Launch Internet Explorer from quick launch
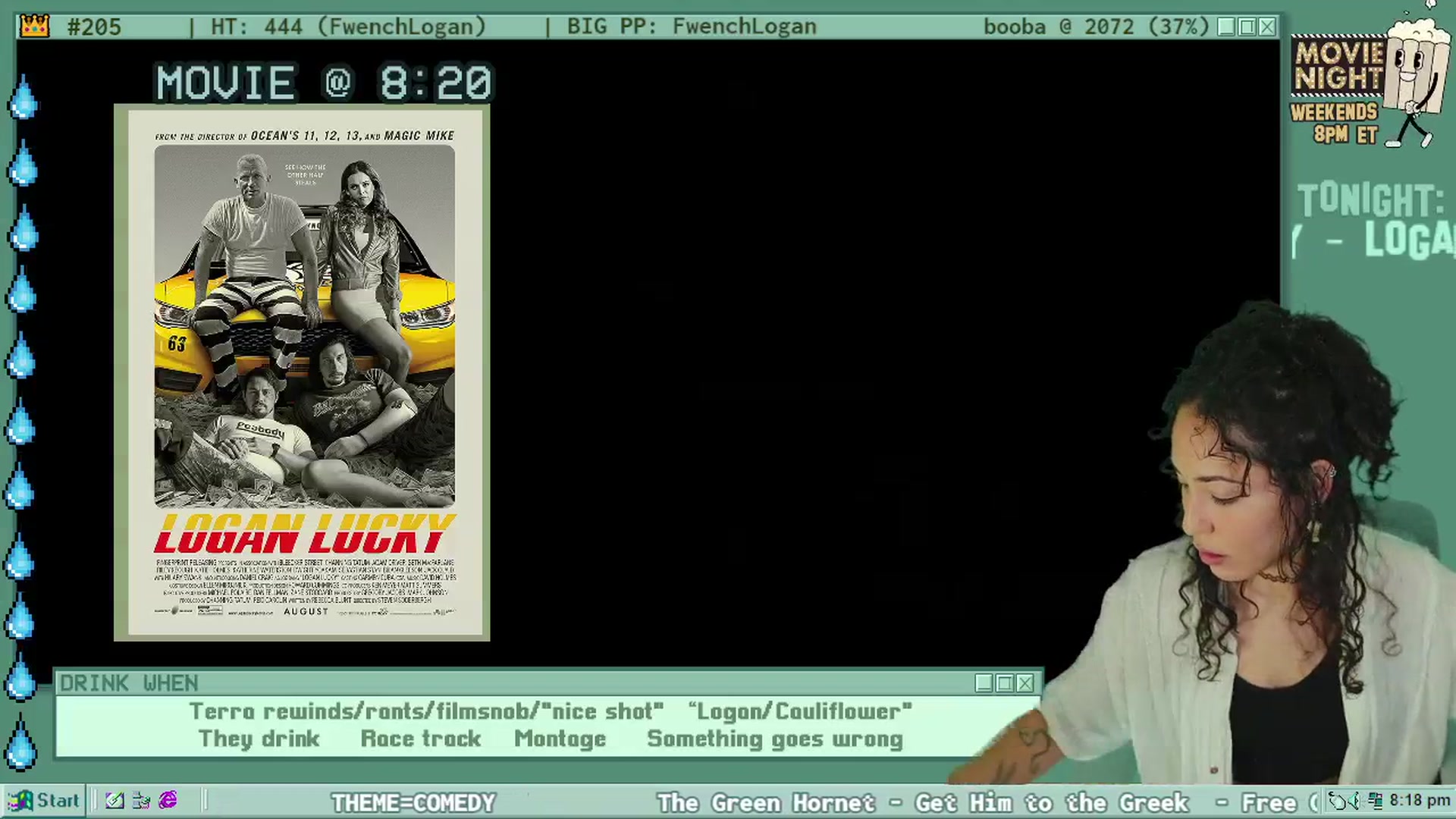Screen dimensions: 1456x819 point(168,801)
